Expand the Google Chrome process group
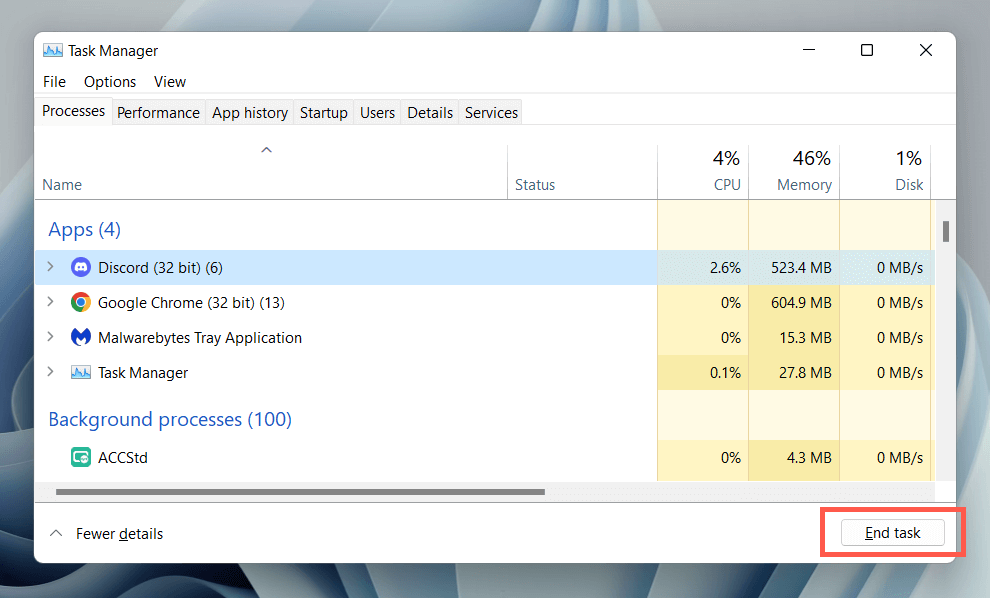The width and height of the screenshot is (990, 598). point(51,302)
